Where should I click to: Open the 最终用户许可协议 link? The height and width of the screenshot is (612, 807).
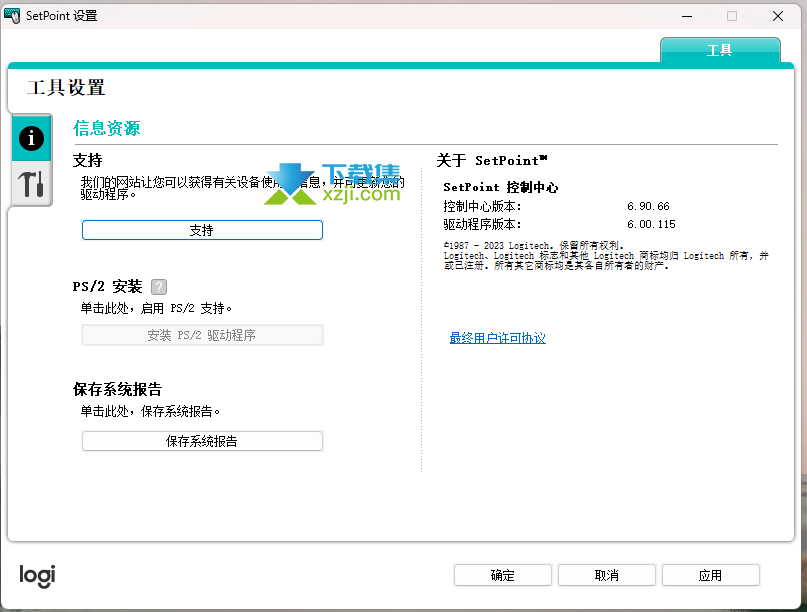pyautogui.click(x=498, y=338)
